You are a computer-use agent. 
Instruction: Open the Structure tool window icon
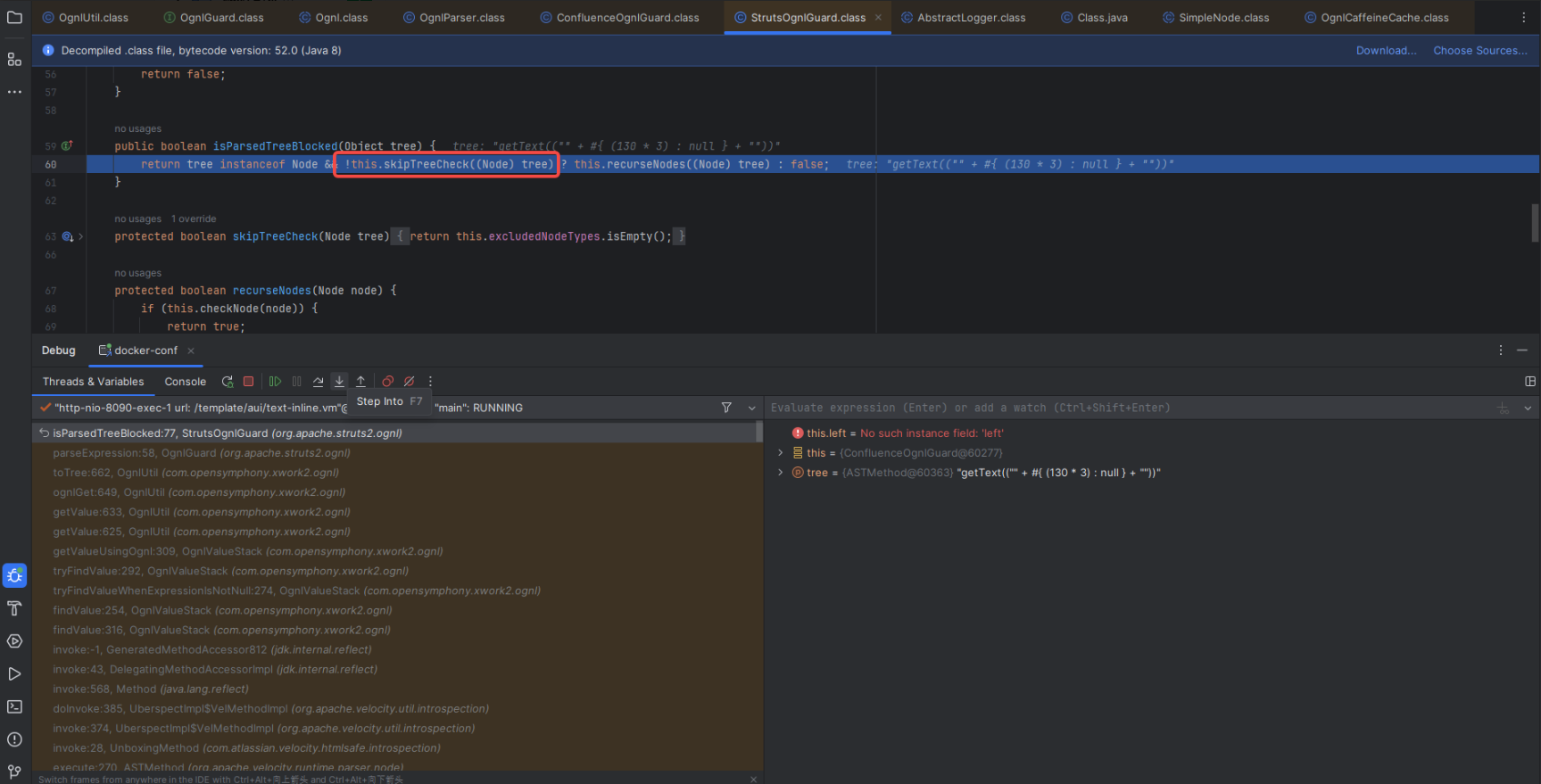14,59
